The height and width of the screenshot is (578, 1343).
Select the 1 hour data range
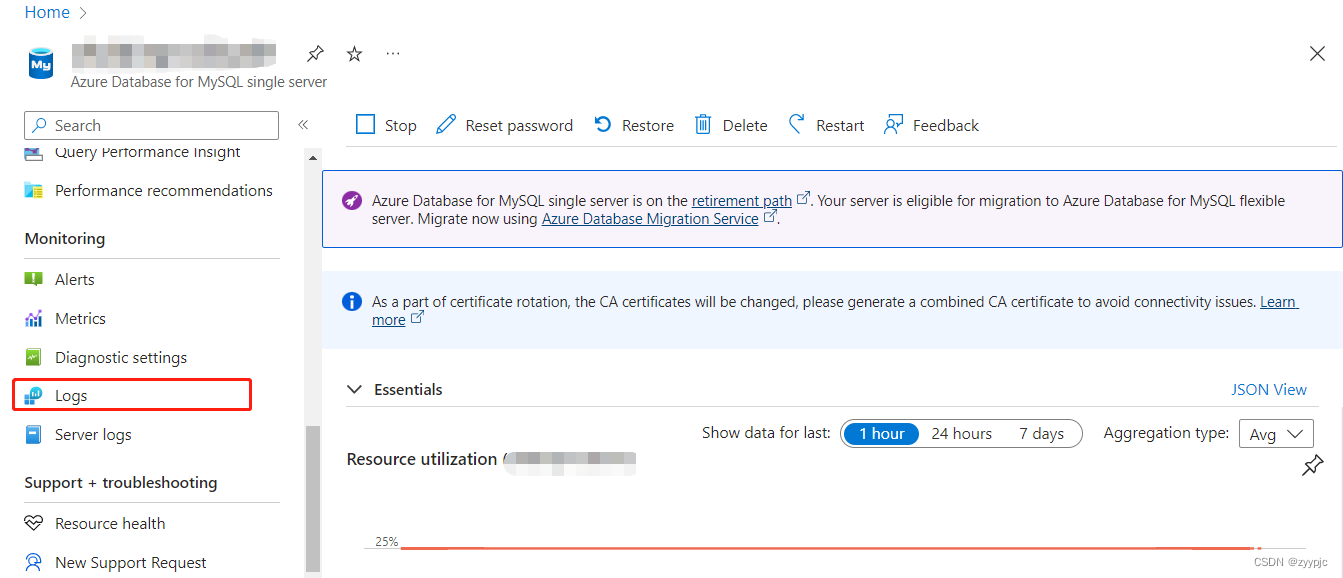[x=880, y=433]
